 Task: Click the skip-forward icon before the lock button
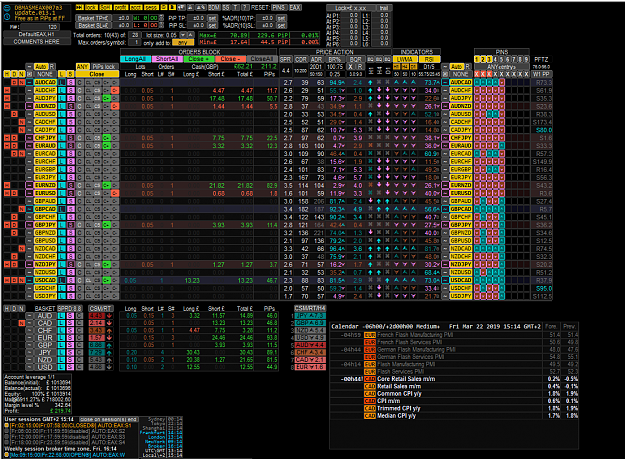pyautogui.click(x=79, y=8)
